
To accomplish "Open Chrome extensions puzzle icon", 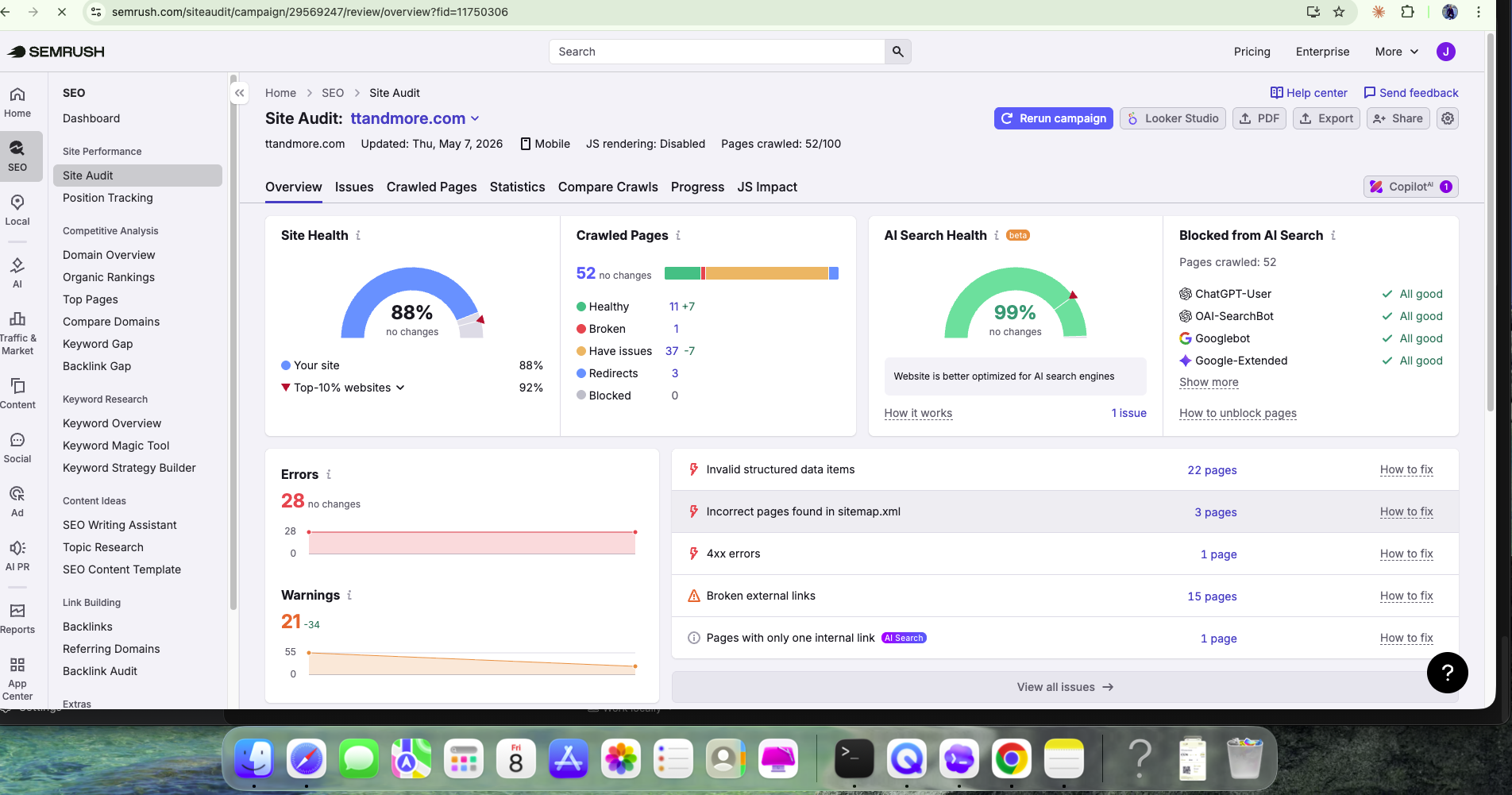I will click(1407, 12).
